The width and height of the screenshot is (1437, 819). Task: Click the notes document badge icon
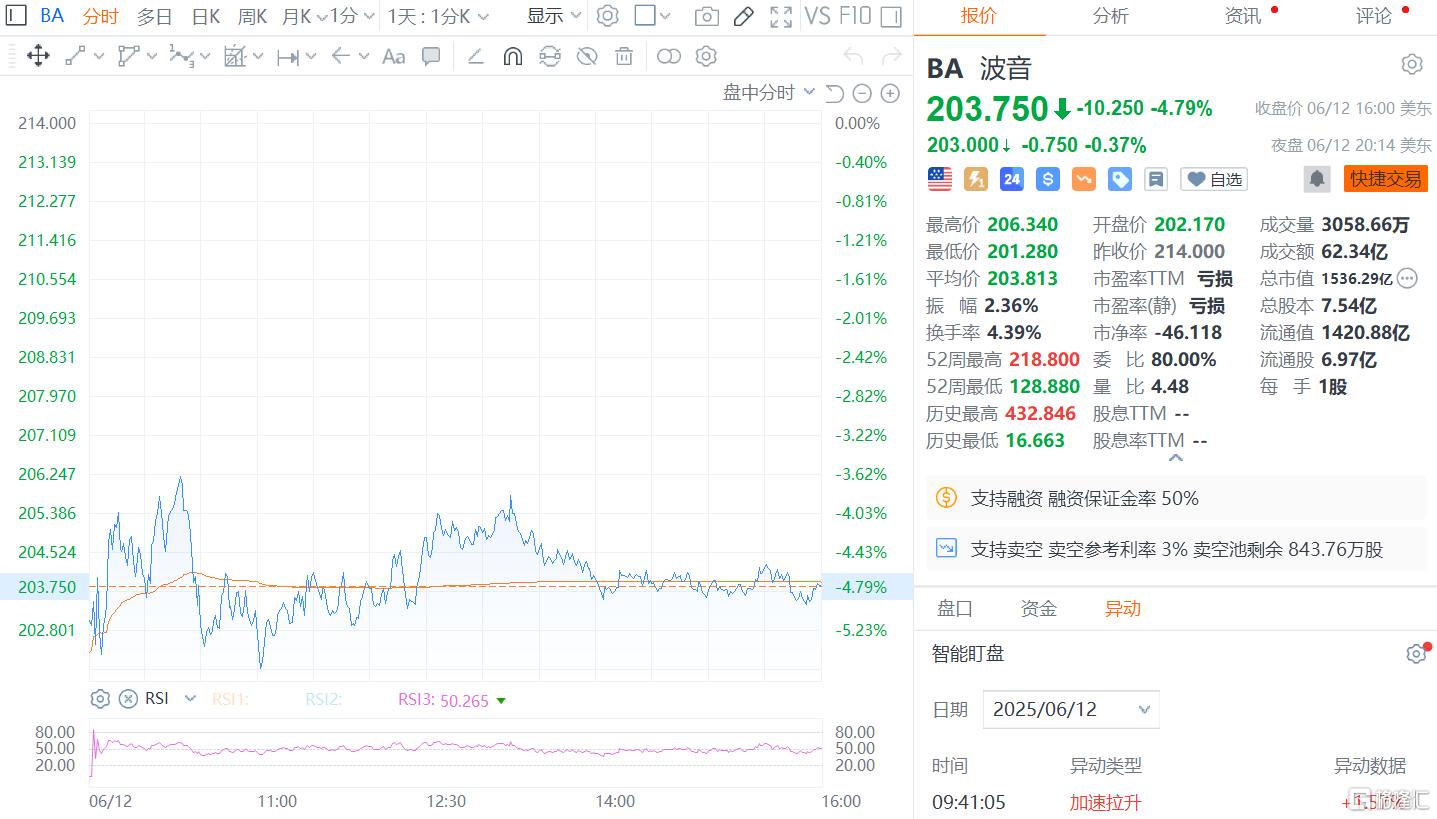click(x=1156, y=179)
